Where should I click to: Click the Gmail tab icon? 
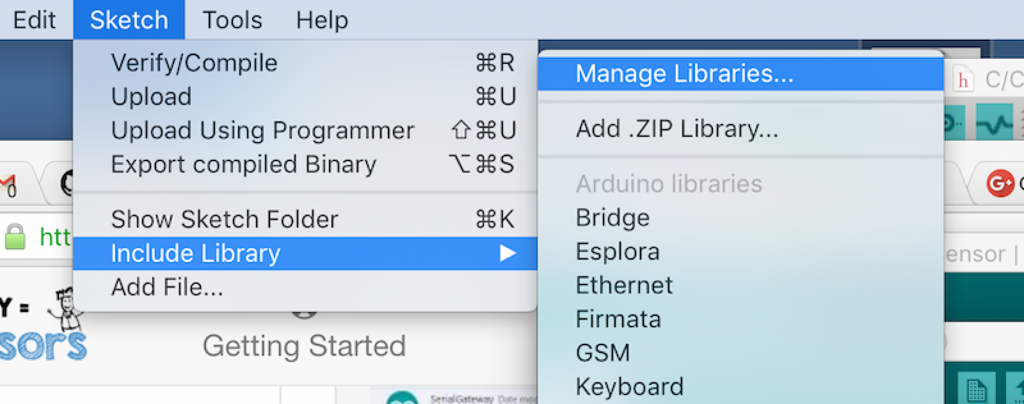pyautogui.click(x=8, y=183)
